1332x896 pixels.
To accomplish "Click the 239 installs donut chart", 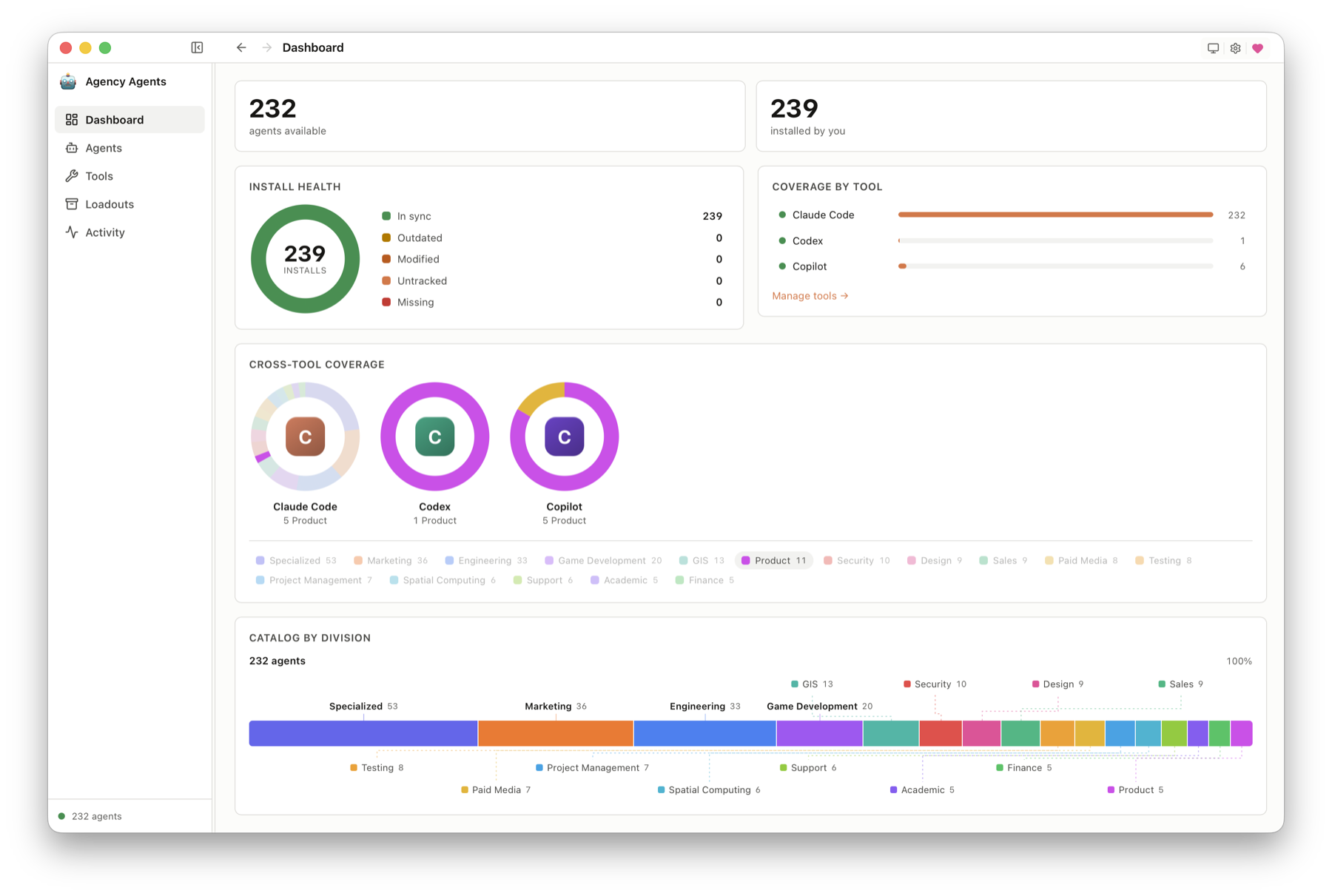I will click(305, 259).
